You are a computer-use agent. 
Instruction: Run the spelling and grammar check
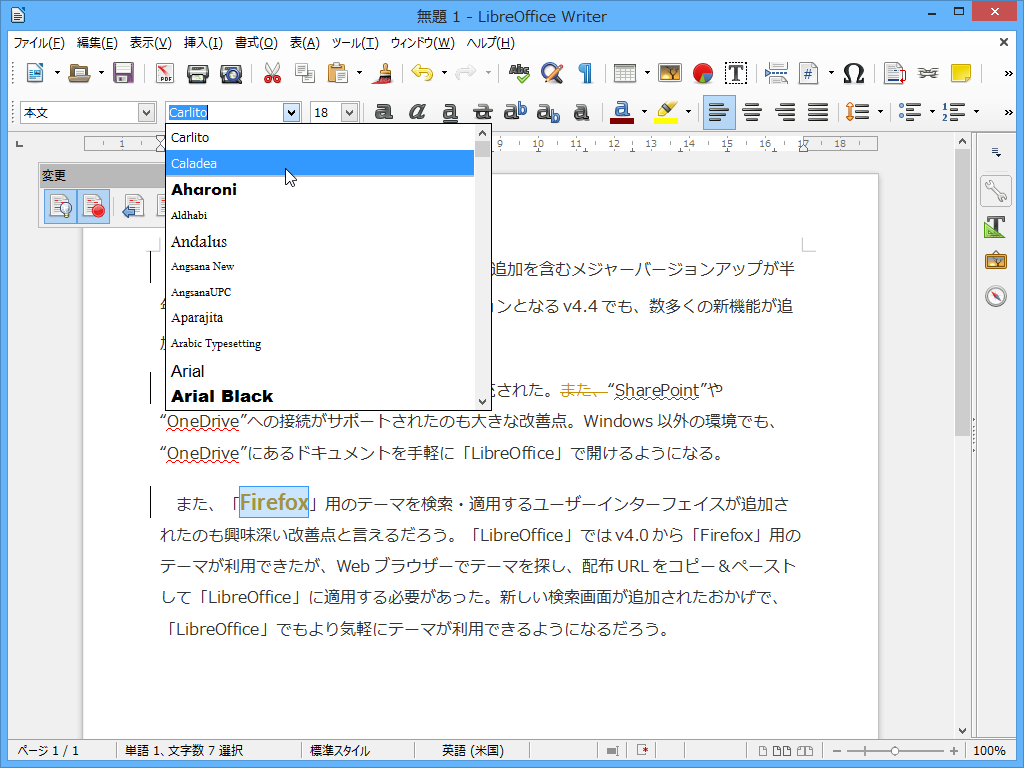519,72
